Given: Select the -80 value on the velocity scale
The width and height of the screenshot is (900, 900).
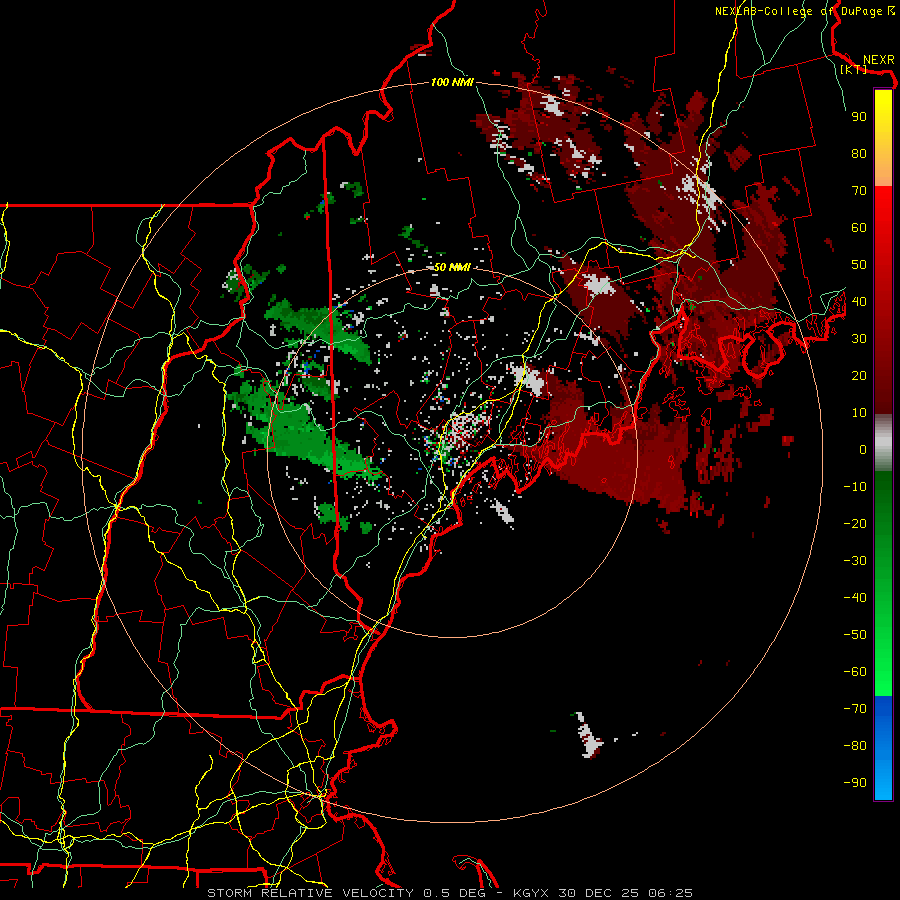Looking at the screenshot, I should pos(855,746).
